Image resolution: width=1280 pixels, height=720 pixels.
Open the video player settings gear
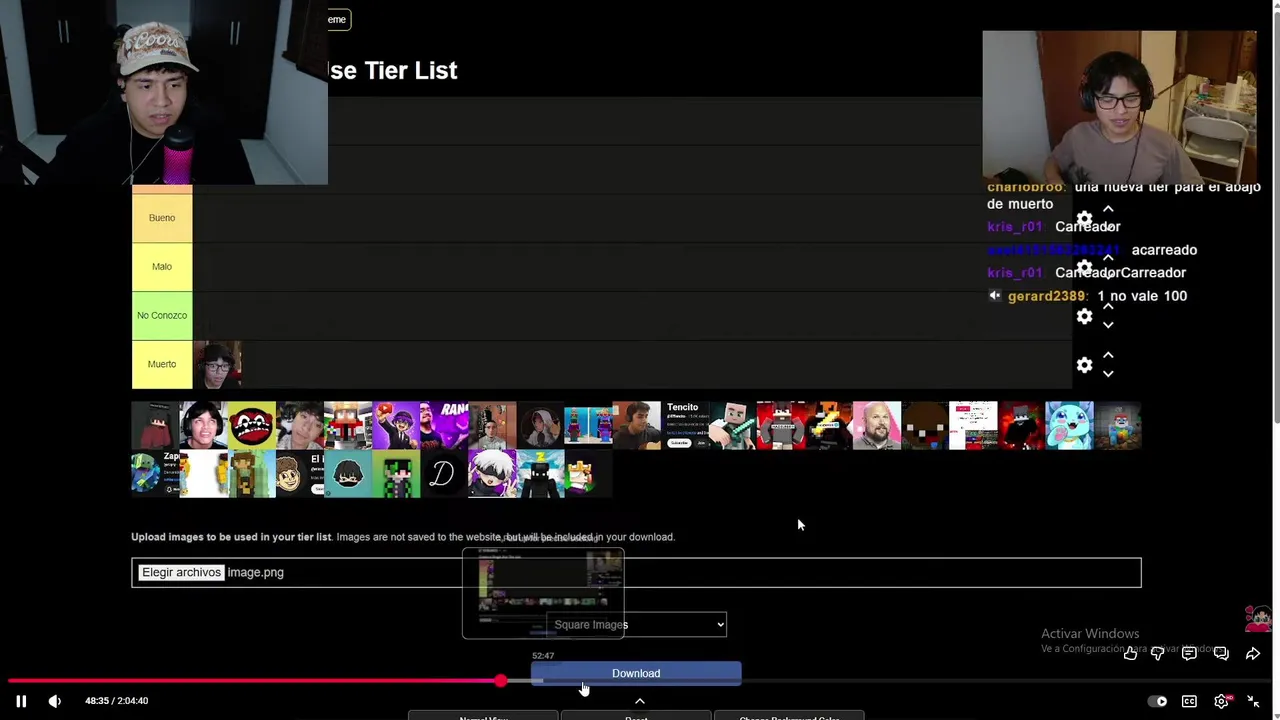click(1221, 701)
